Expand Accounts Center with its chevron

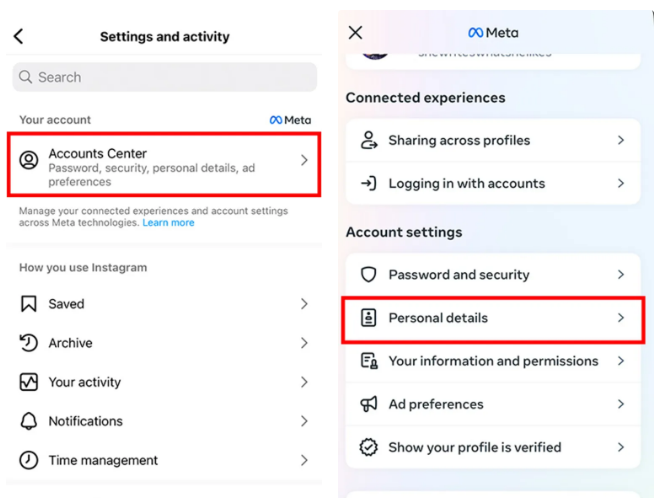(304, 160)
